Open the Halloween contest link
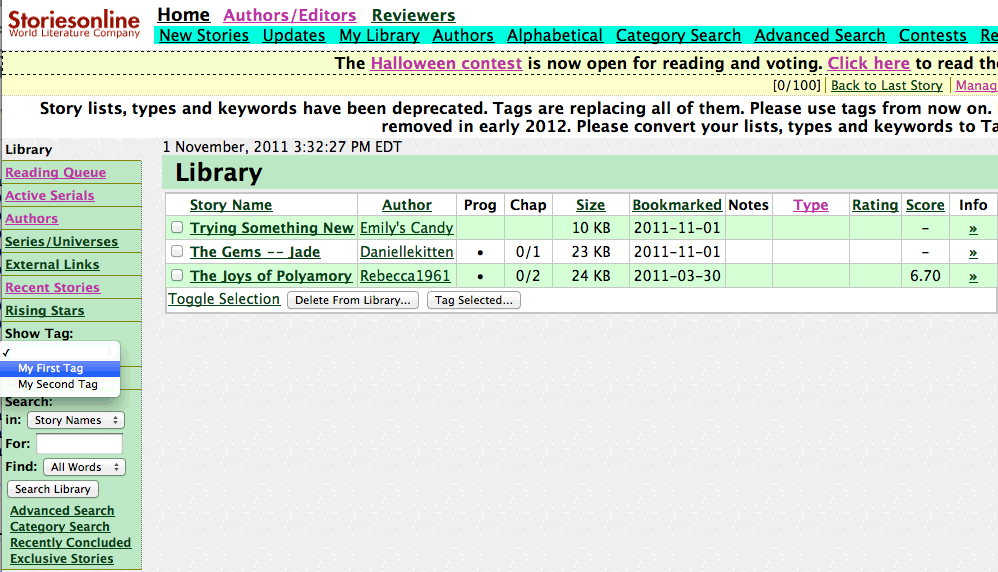 [446, 64]
